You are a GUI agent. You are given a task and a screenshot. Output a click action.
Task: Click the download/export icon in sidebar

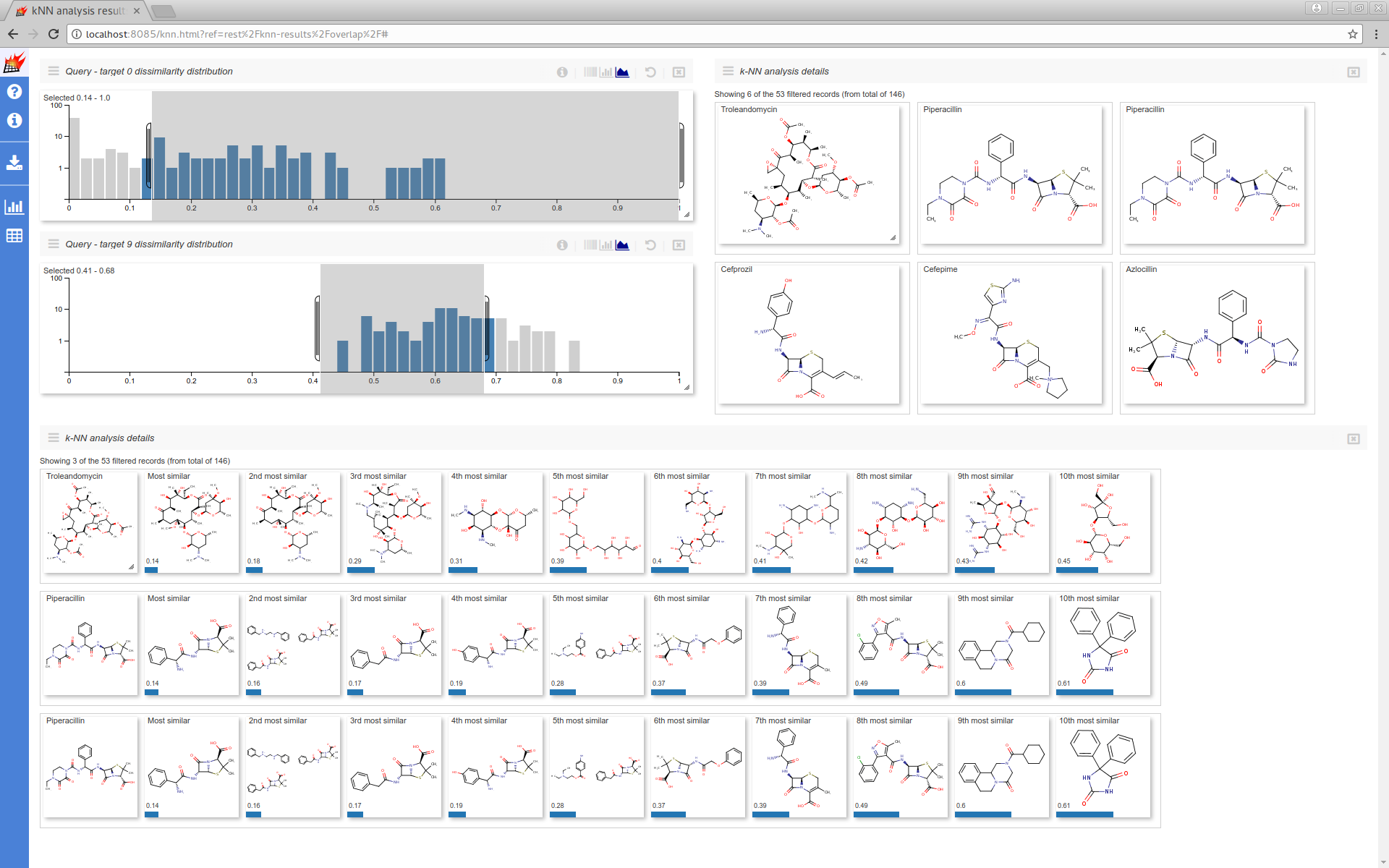[x=14, y=163]
